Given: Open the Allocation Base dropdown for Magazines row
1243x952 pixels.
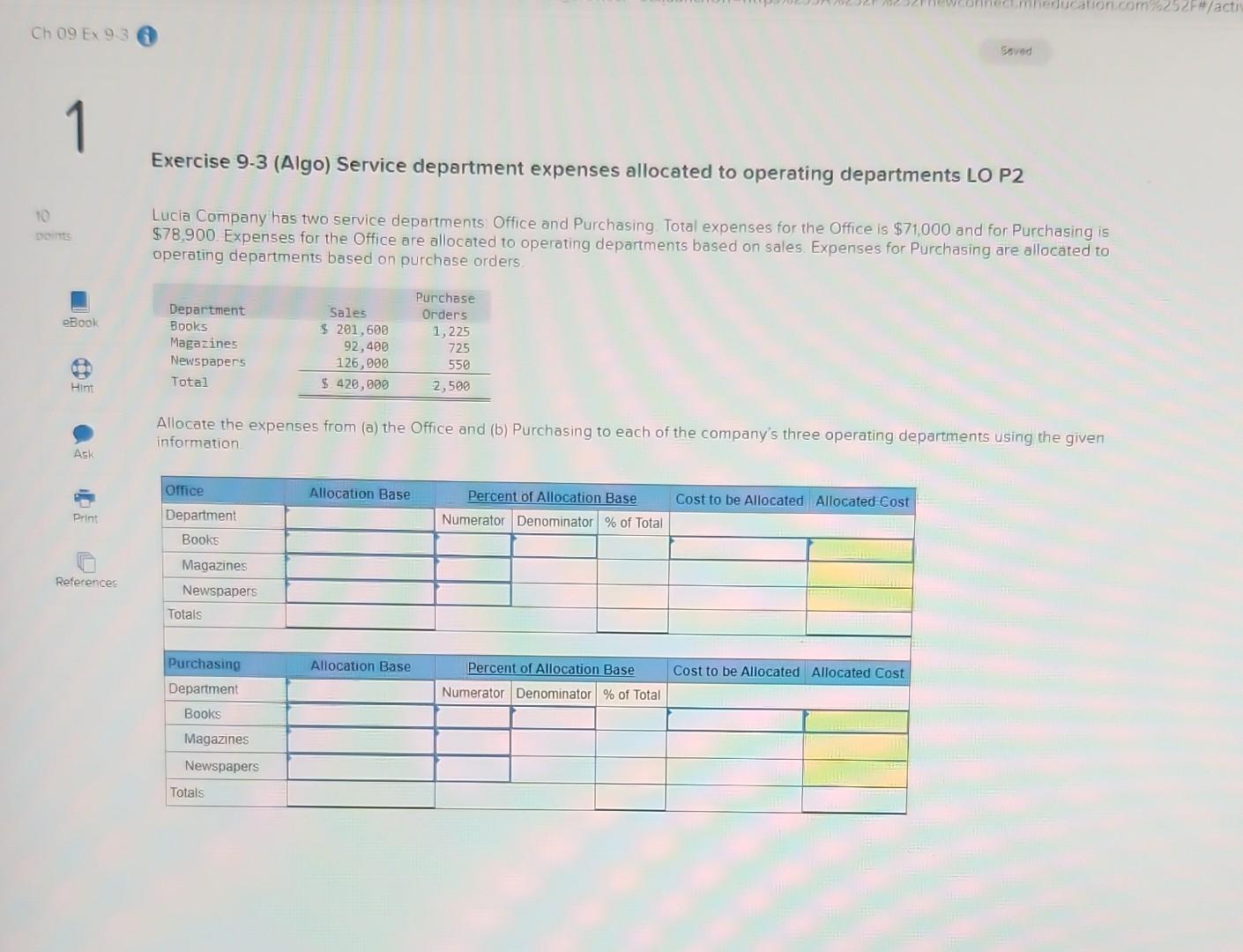Looking at the screenshot, I should [x=360, y=567].
